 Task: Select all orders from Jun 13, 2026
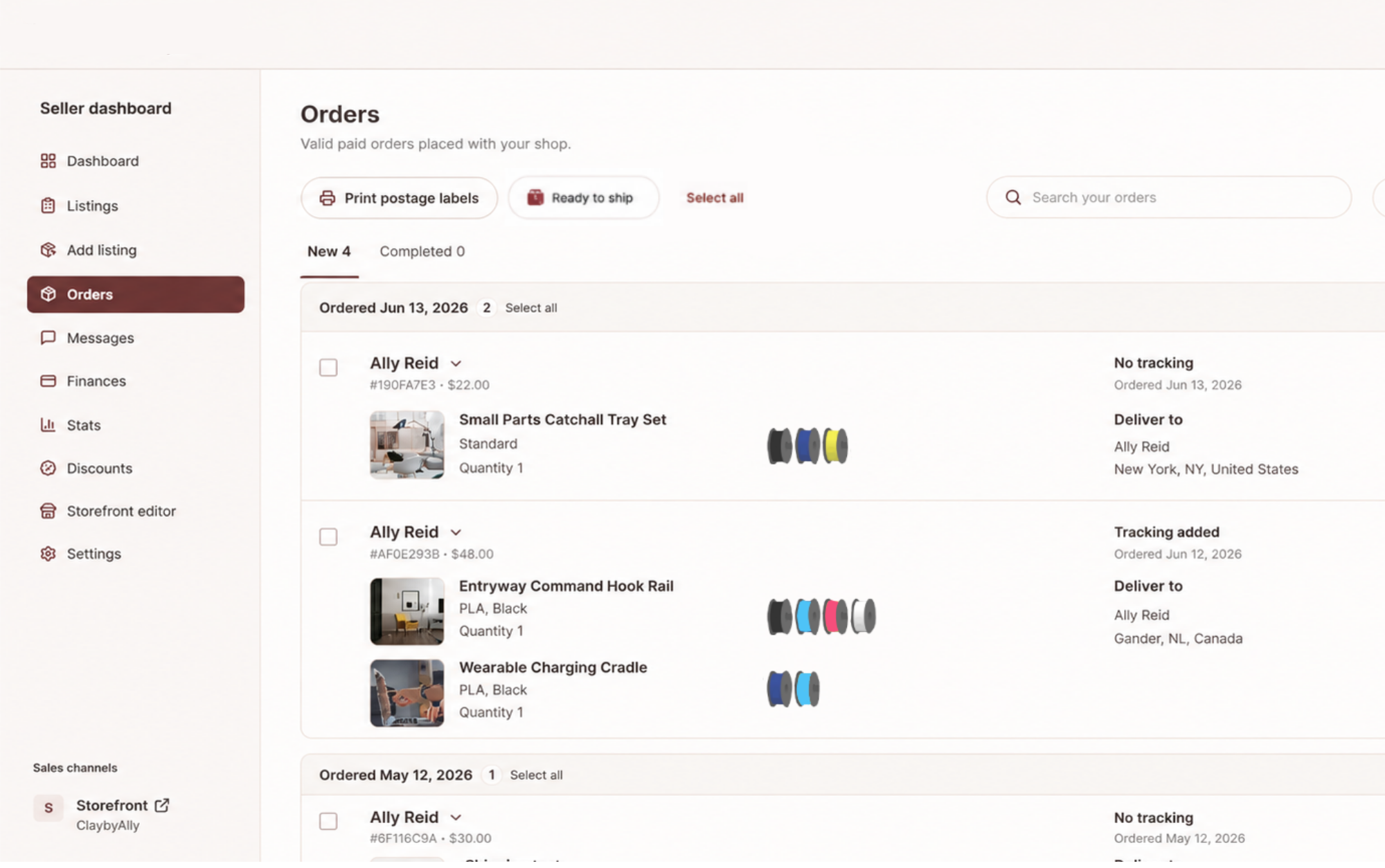tap(531, 308)
